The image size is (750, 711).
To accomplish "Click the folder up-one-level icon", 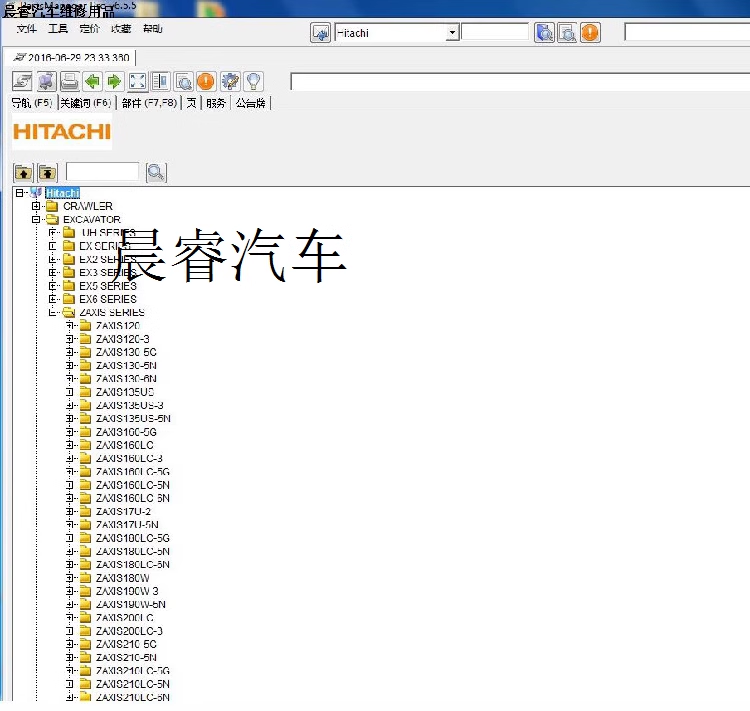I will point(23,172).
